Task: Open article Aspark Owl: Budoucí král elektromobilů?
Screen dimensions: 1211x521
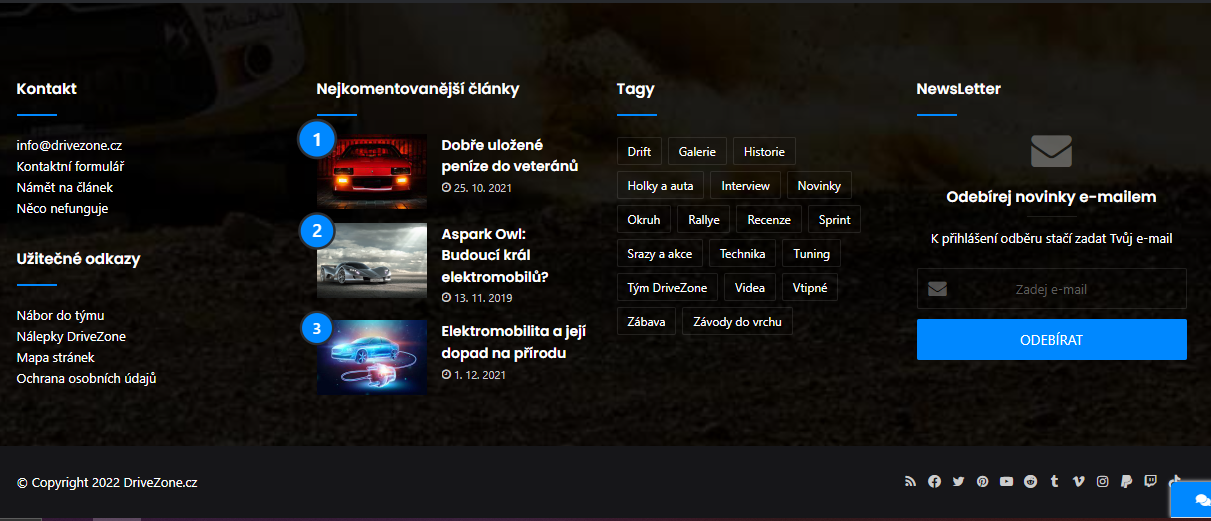Action: (x=497, y=255)
